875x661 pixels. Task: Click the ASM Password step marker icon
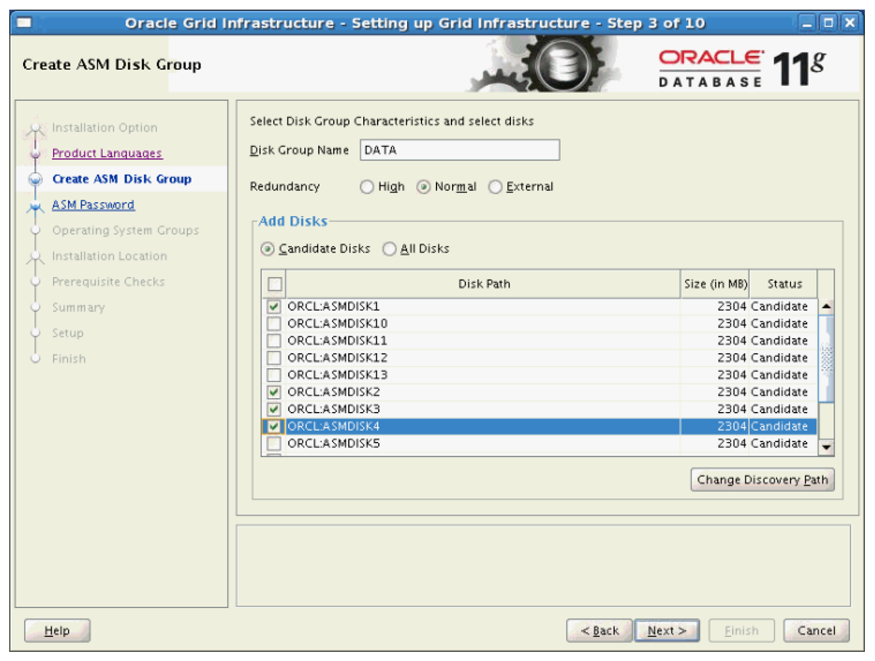36,206
